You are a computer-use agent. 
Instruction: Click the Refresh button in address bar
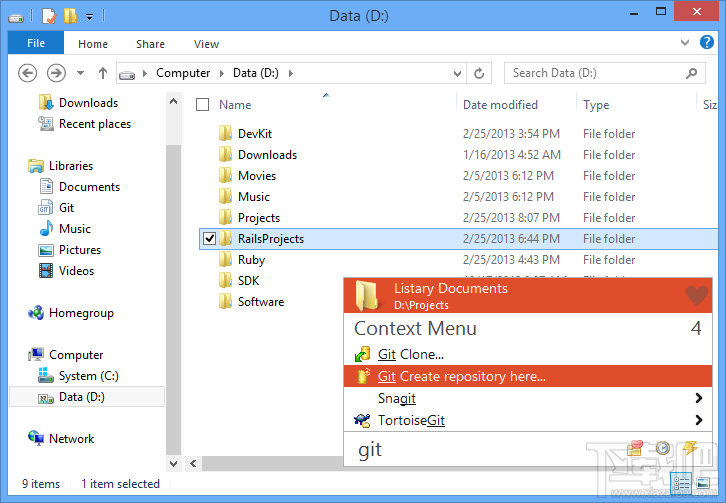[479, 73]
